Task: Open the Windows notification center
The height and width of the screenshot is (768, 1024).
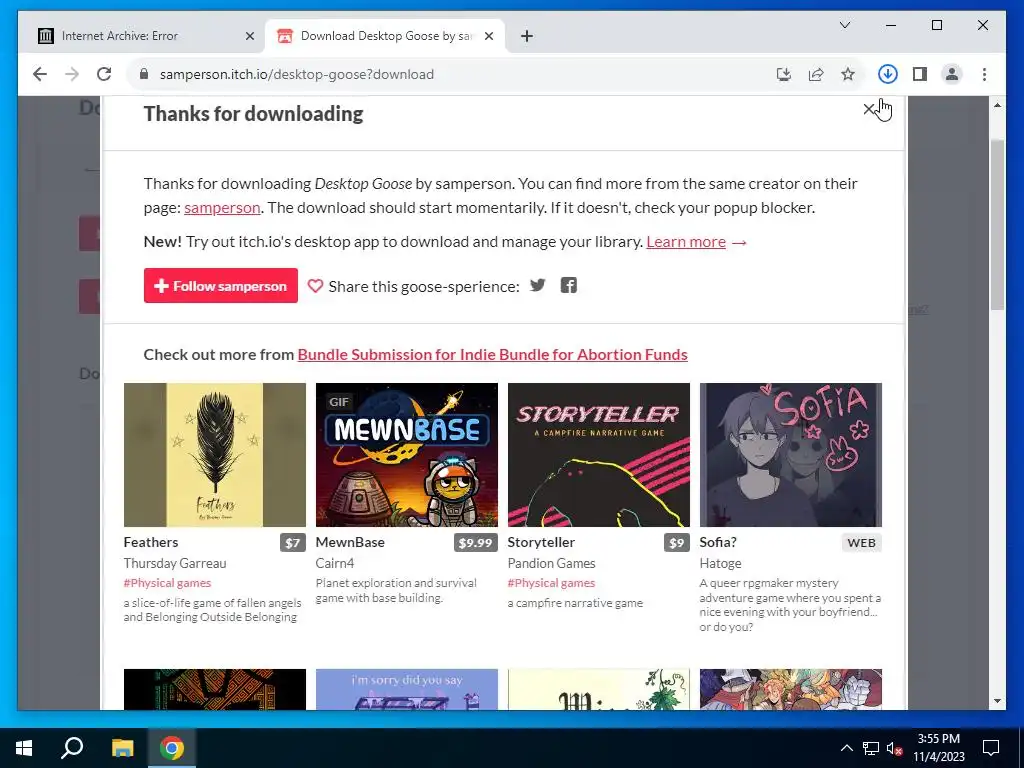Action: click(x=991, y=748)
